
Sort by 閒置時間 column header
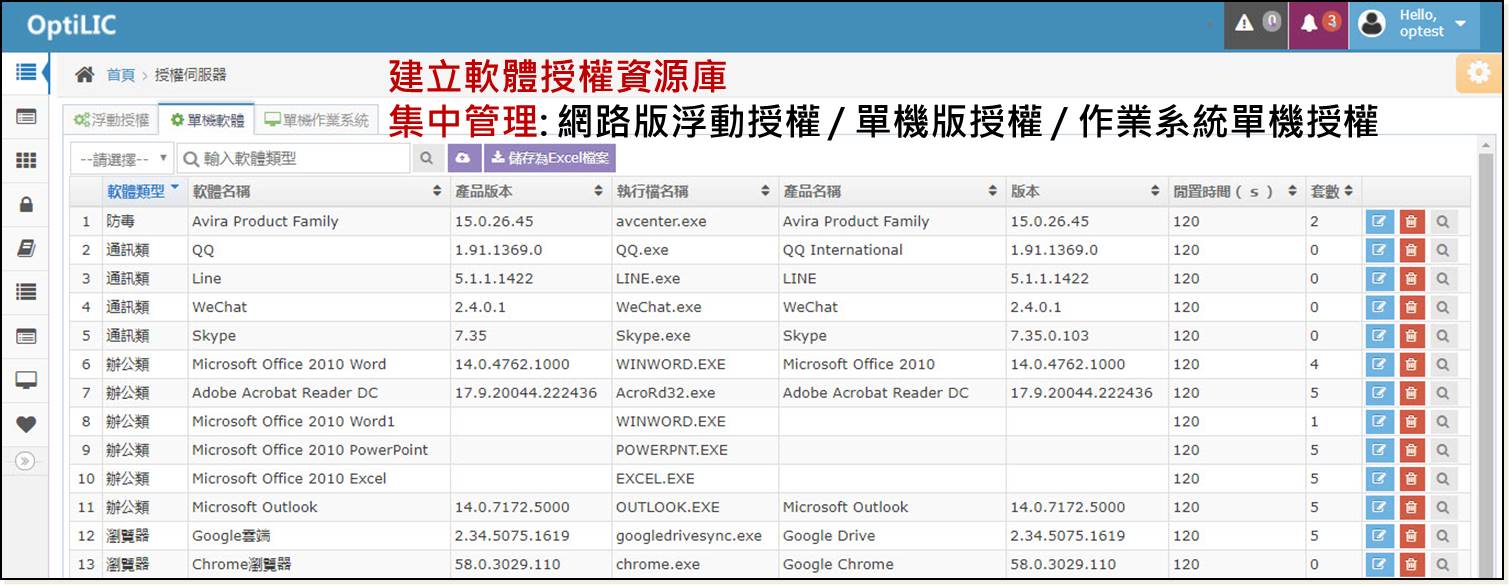tap(1236, 191)
